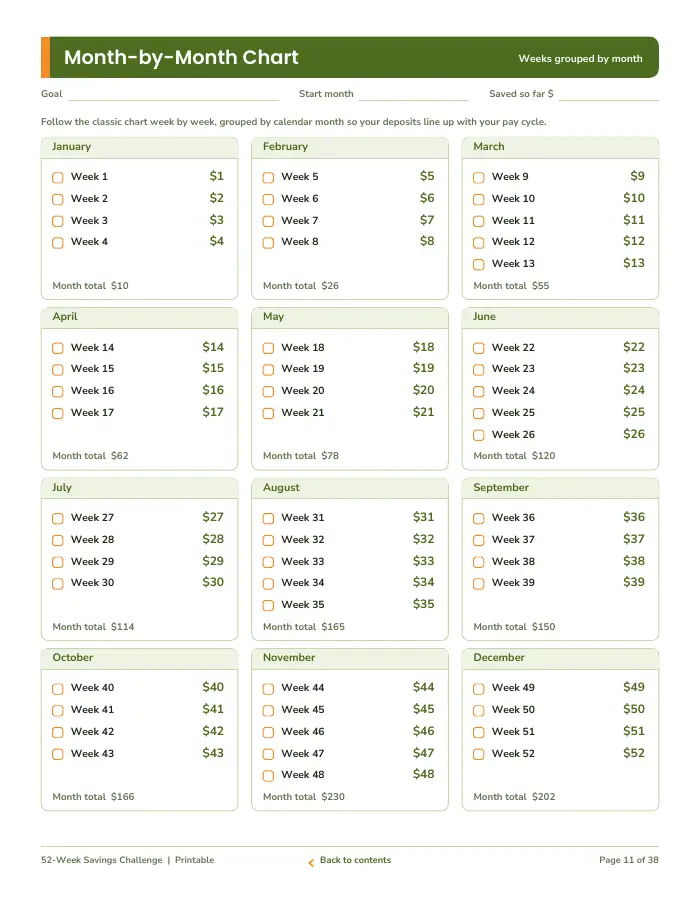Viewport: 700px width, 906px height.
Task: Click the Start month input line
Action: tap(413, 95)
